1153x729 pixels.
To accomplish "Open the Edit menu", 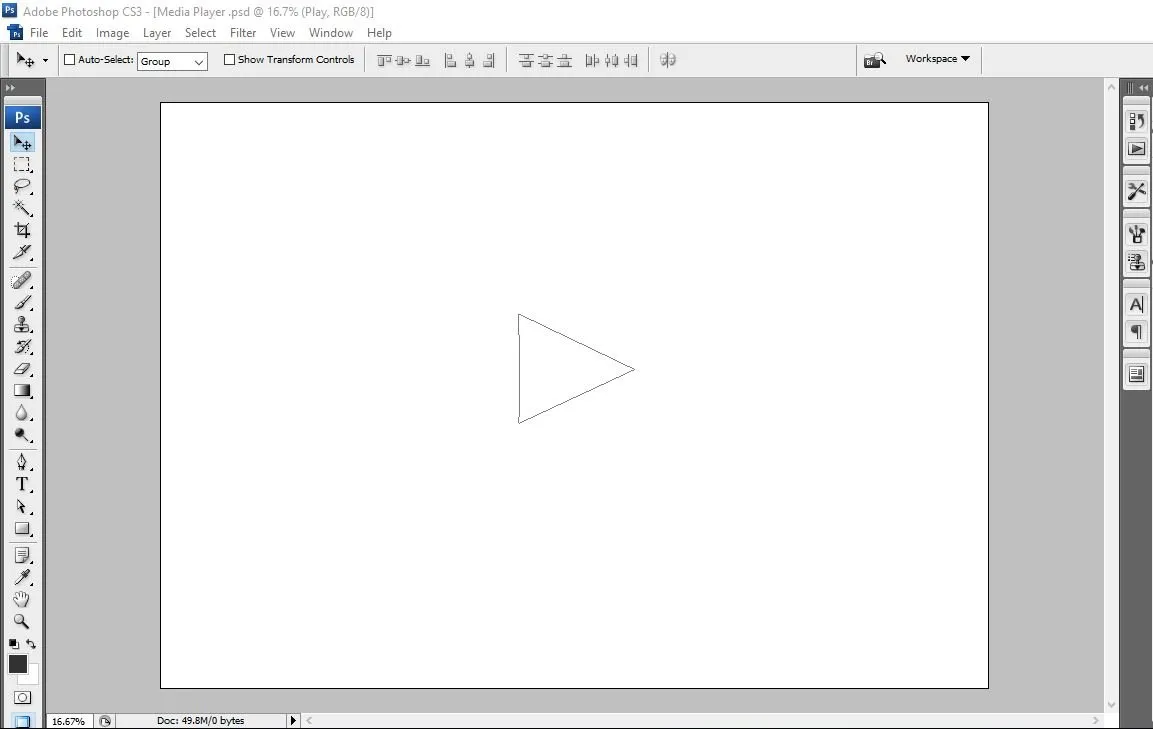I will 72,33.
